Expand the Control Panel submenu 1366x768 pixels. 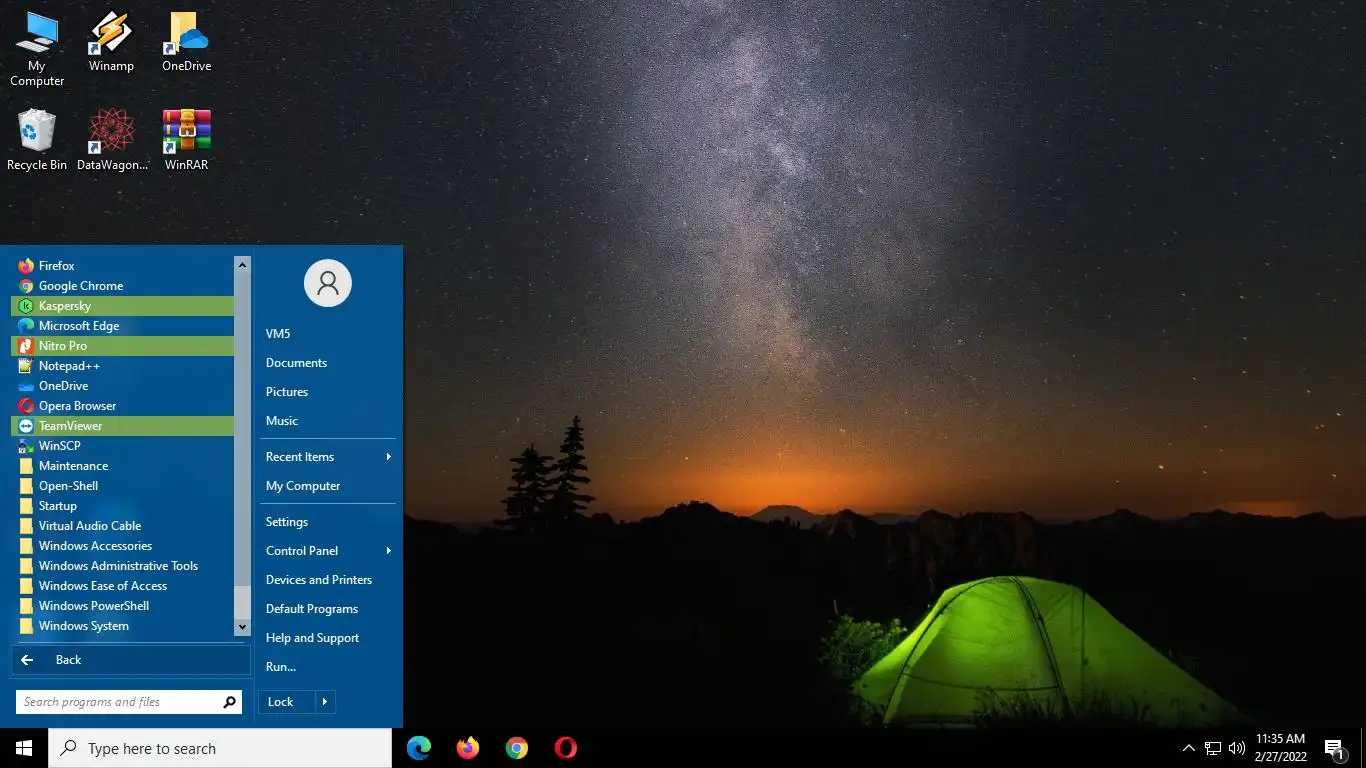coord(328,551)
